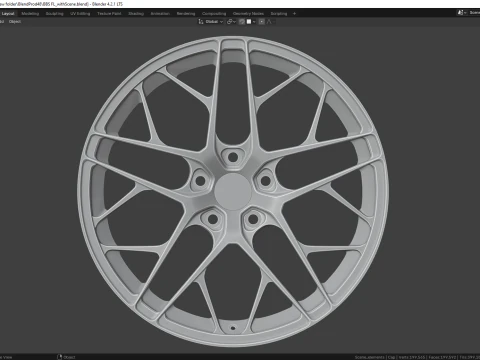Click the valve stem hole at wheel bottom
Screen dimensions: 480x360
click(x=233, y=328)
